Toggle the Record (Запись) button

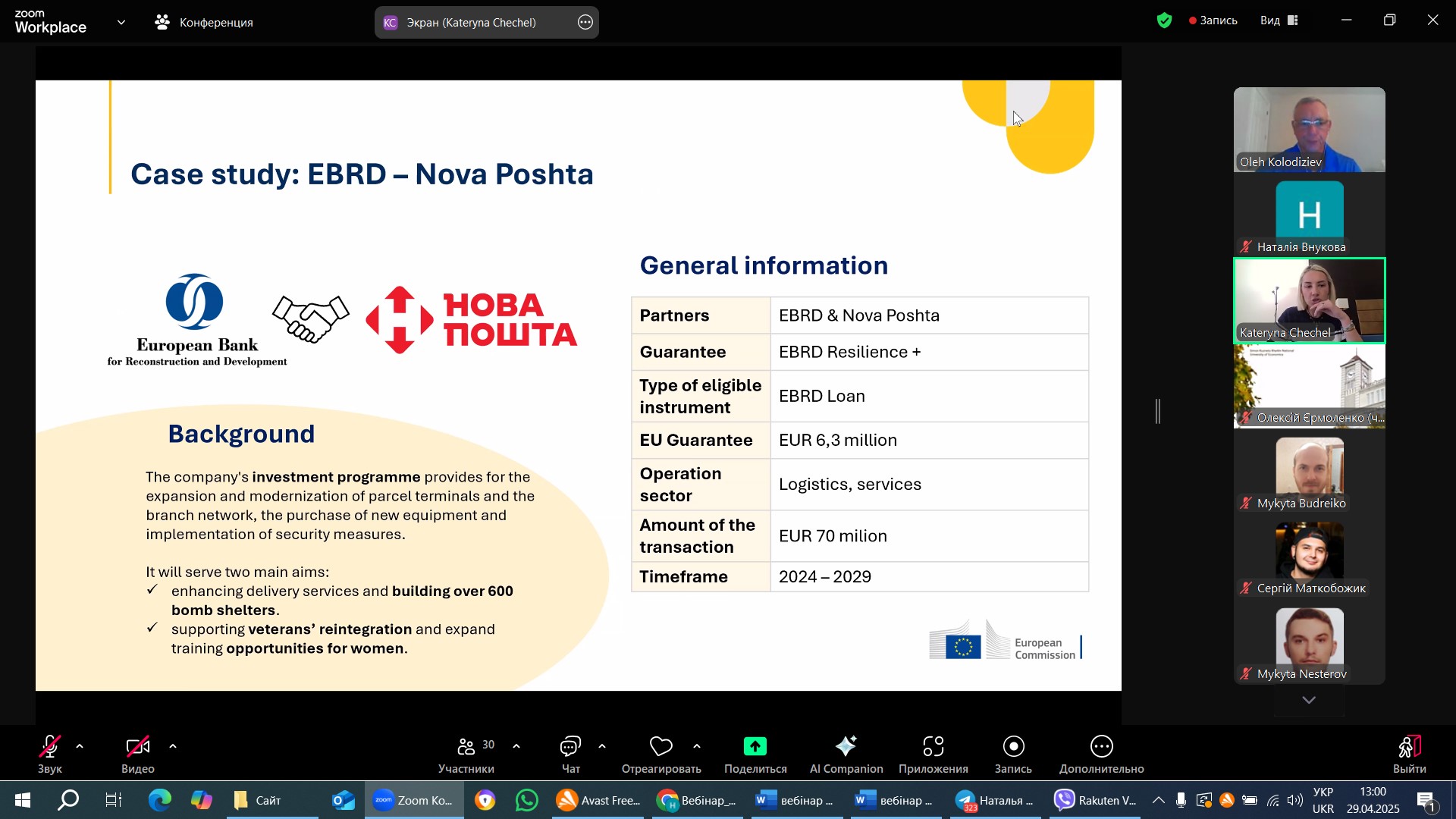pyautogui.click(x=1013, y=748)
